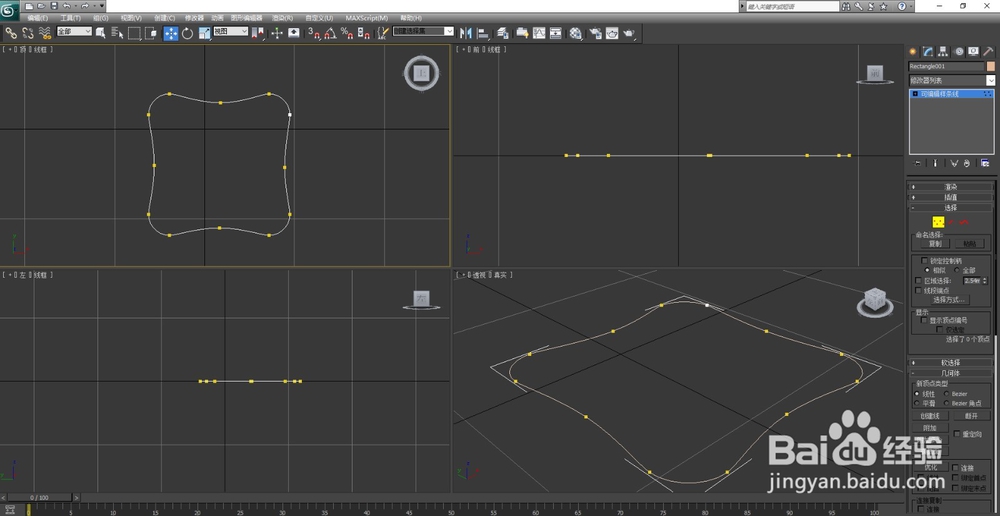Click Bind to Space Warp icon
1000x516 pixels.
(45, 33)
